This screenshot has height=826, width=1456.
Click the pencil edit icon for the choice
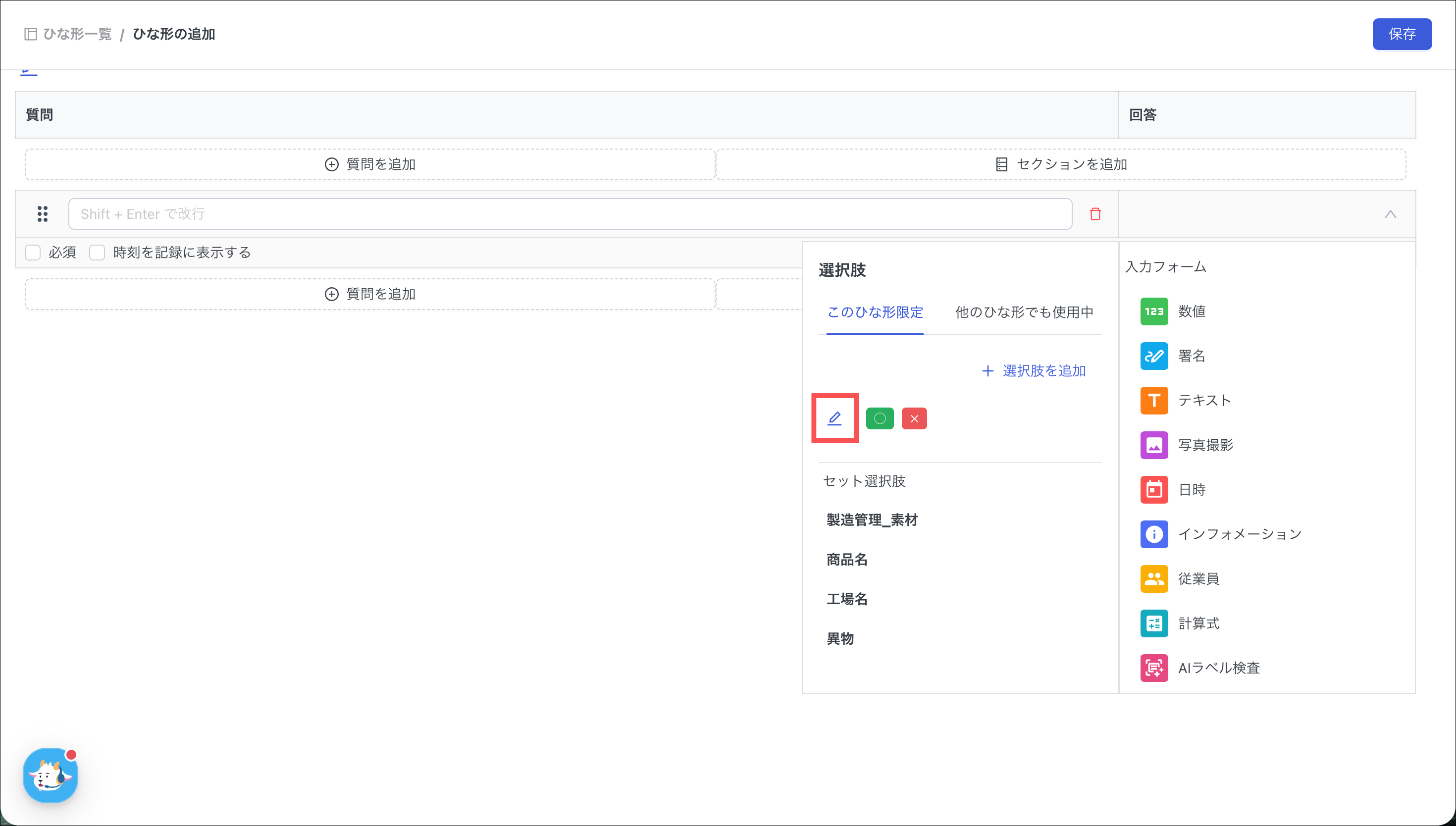coord(834,418)
